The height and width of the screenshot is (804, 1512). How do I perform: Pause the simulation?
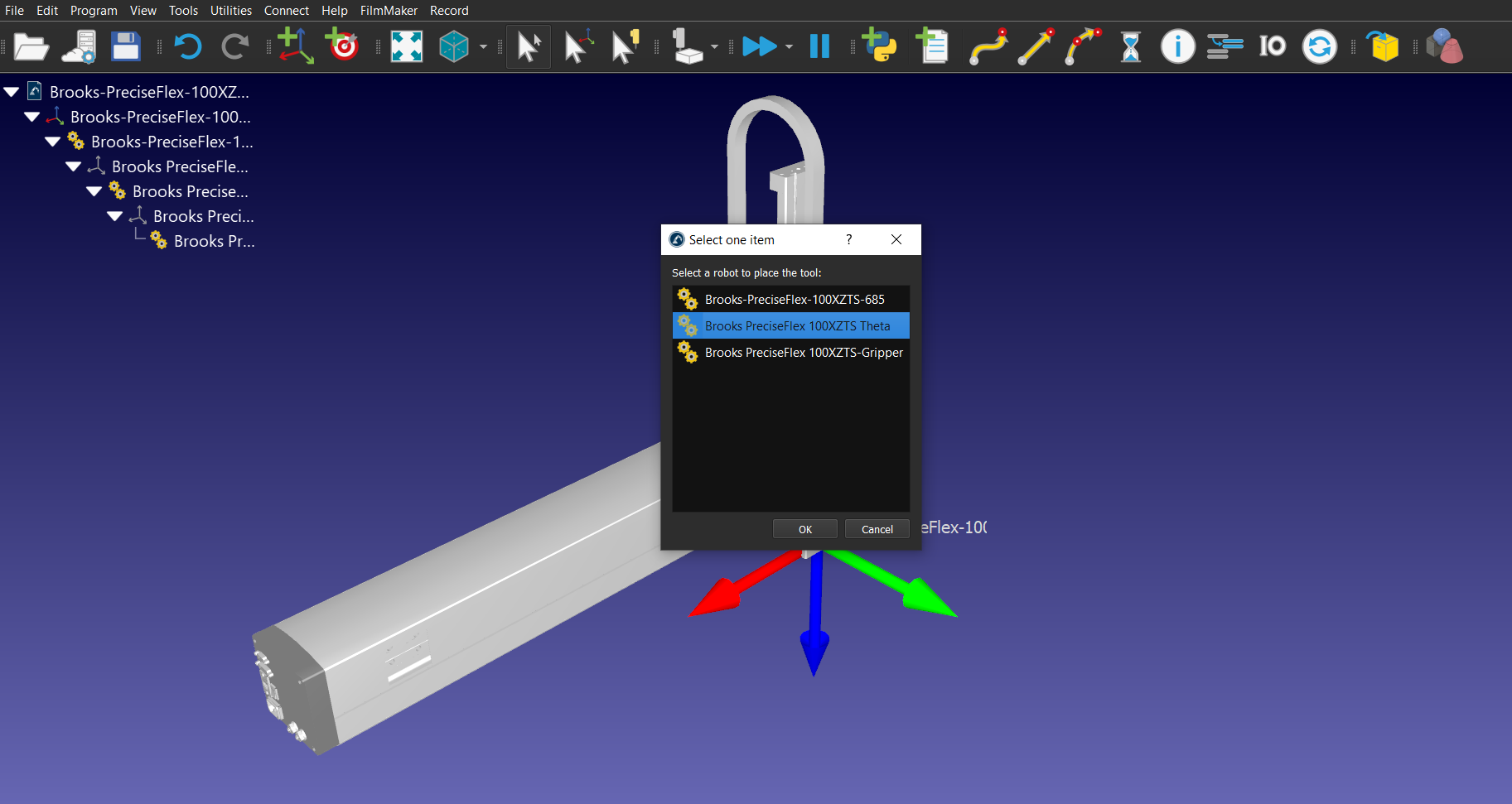point(819,46)
